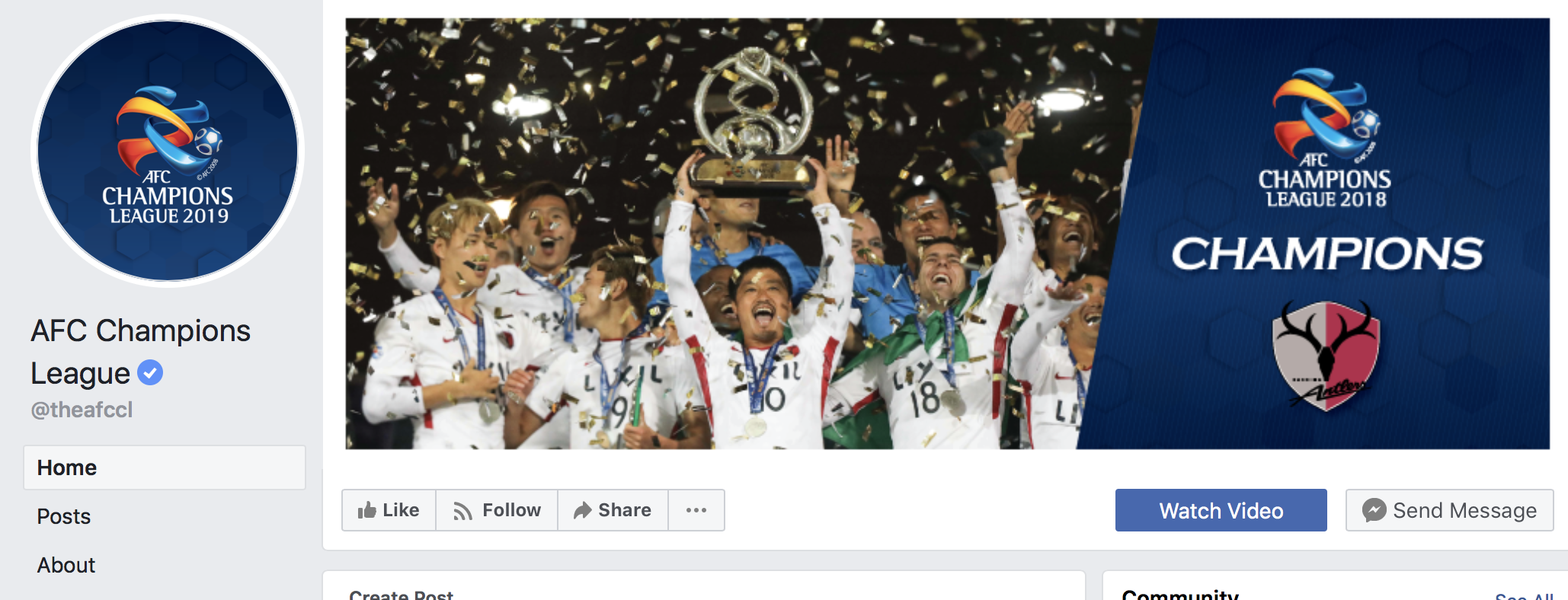The width and height of the screenshot is (1568, 600).
Task: Click the AFC Champions League 2018 logo in cover
Action: click(1326, 139)
